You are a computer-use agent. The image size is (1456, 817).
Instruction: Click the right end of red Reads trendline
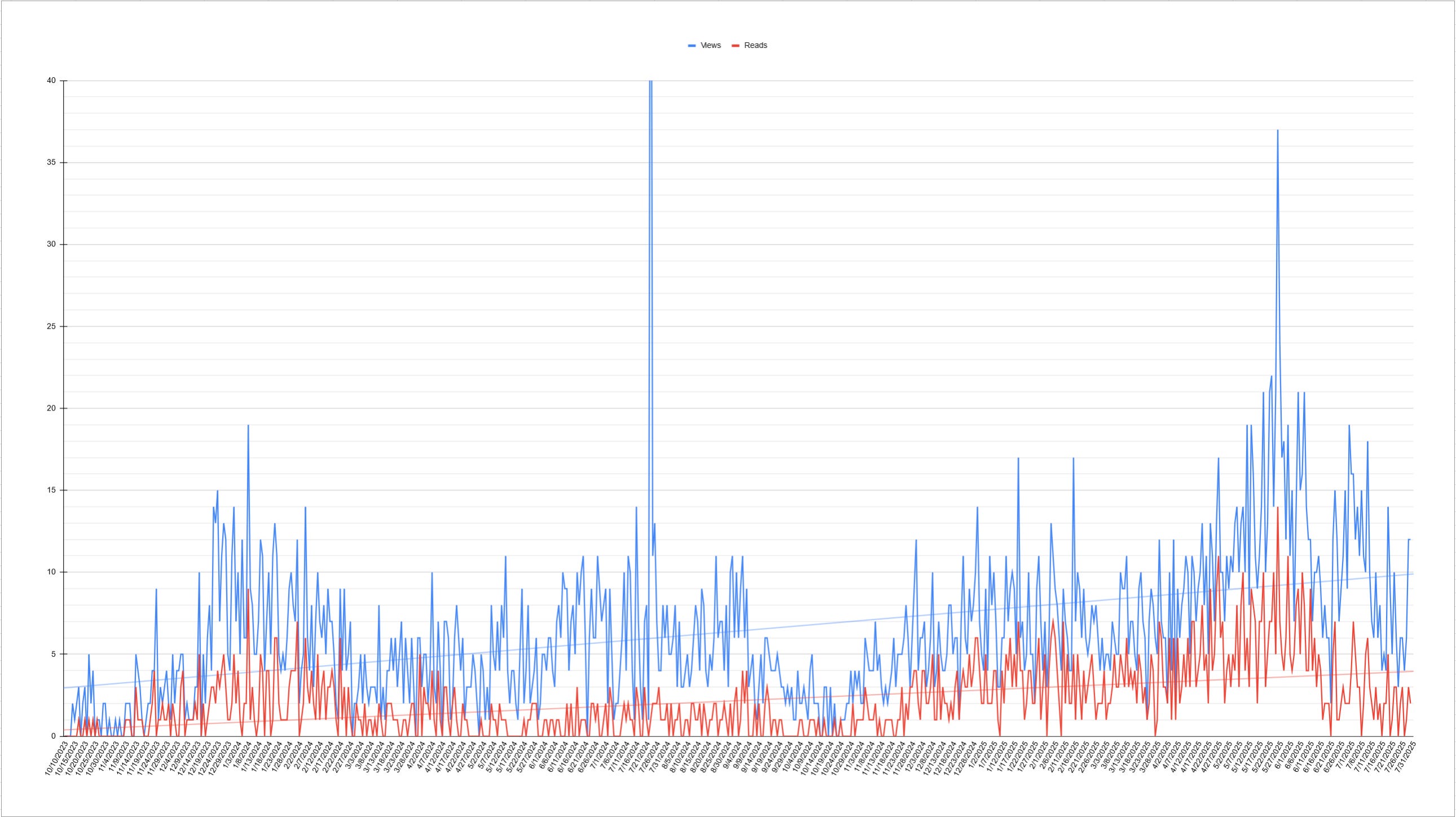[1412, 670]
